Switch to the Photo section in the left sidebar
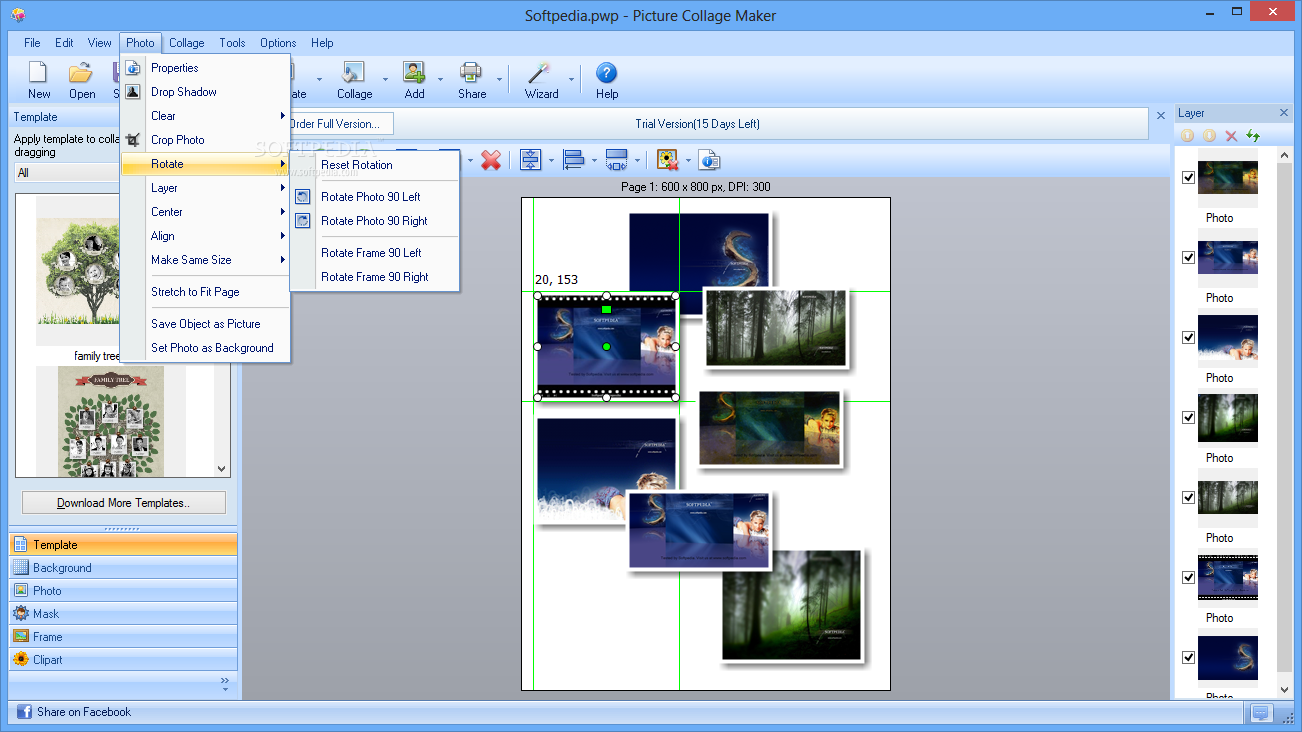The image size is (1302, 732). click(123, 591)
